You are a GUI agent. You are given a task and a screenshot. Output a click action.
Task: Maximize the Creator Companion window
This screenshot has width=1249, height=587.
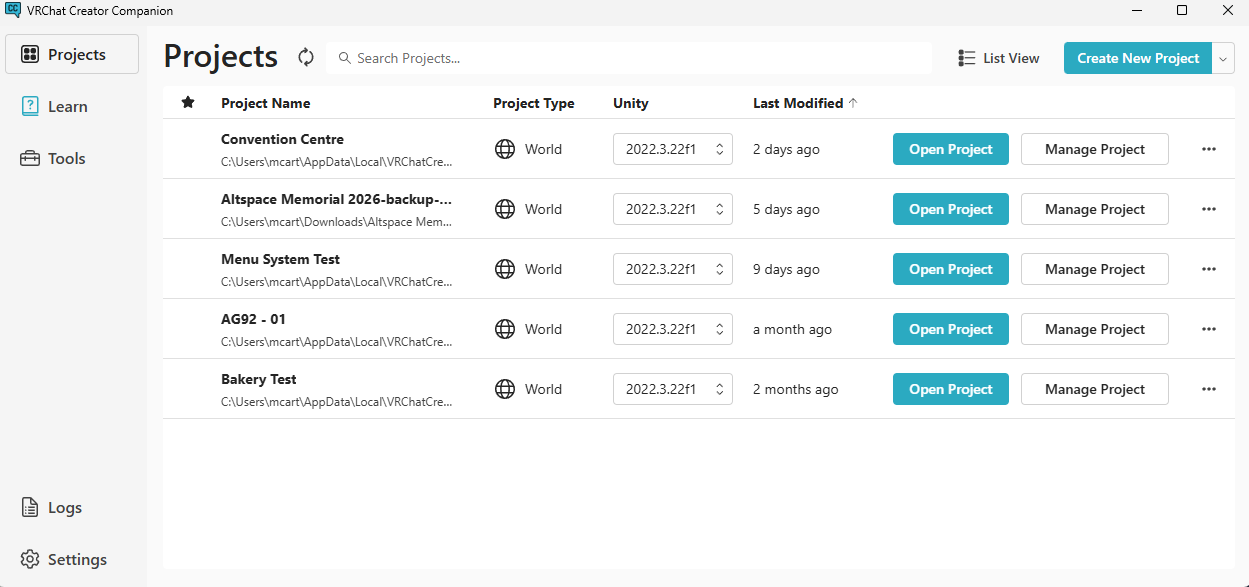1182,10
